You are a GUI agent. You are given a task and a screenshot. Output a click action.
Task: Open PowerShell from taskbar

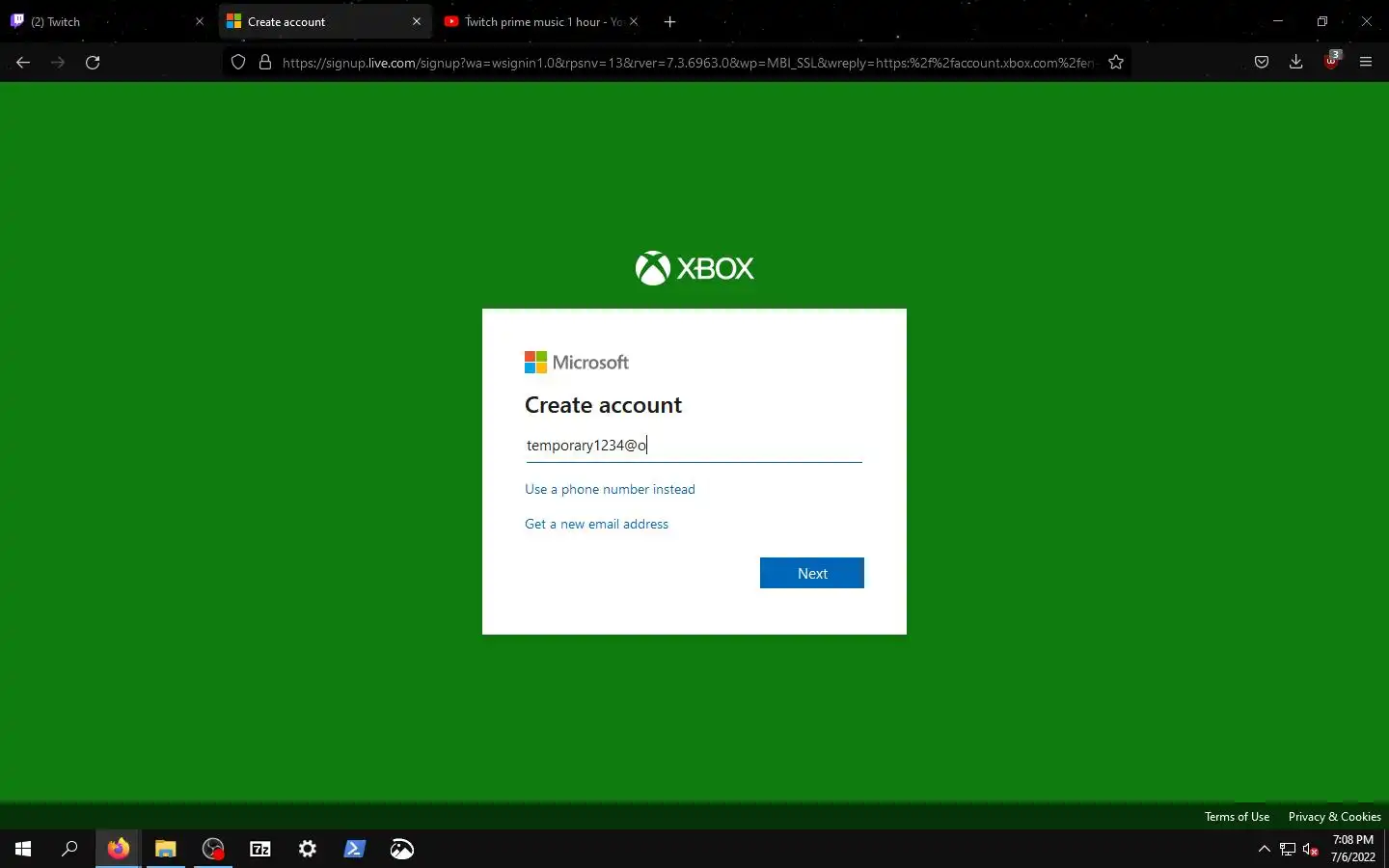355,849
